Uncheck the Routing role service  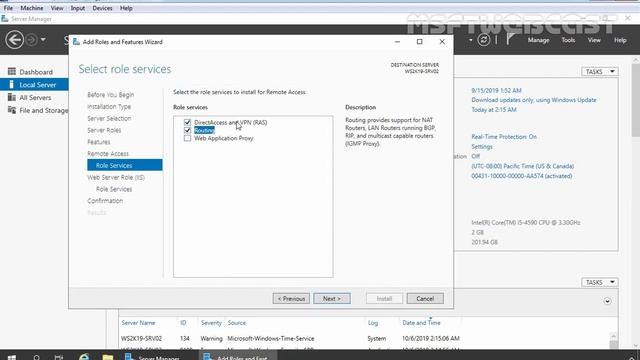coord(187,130)
